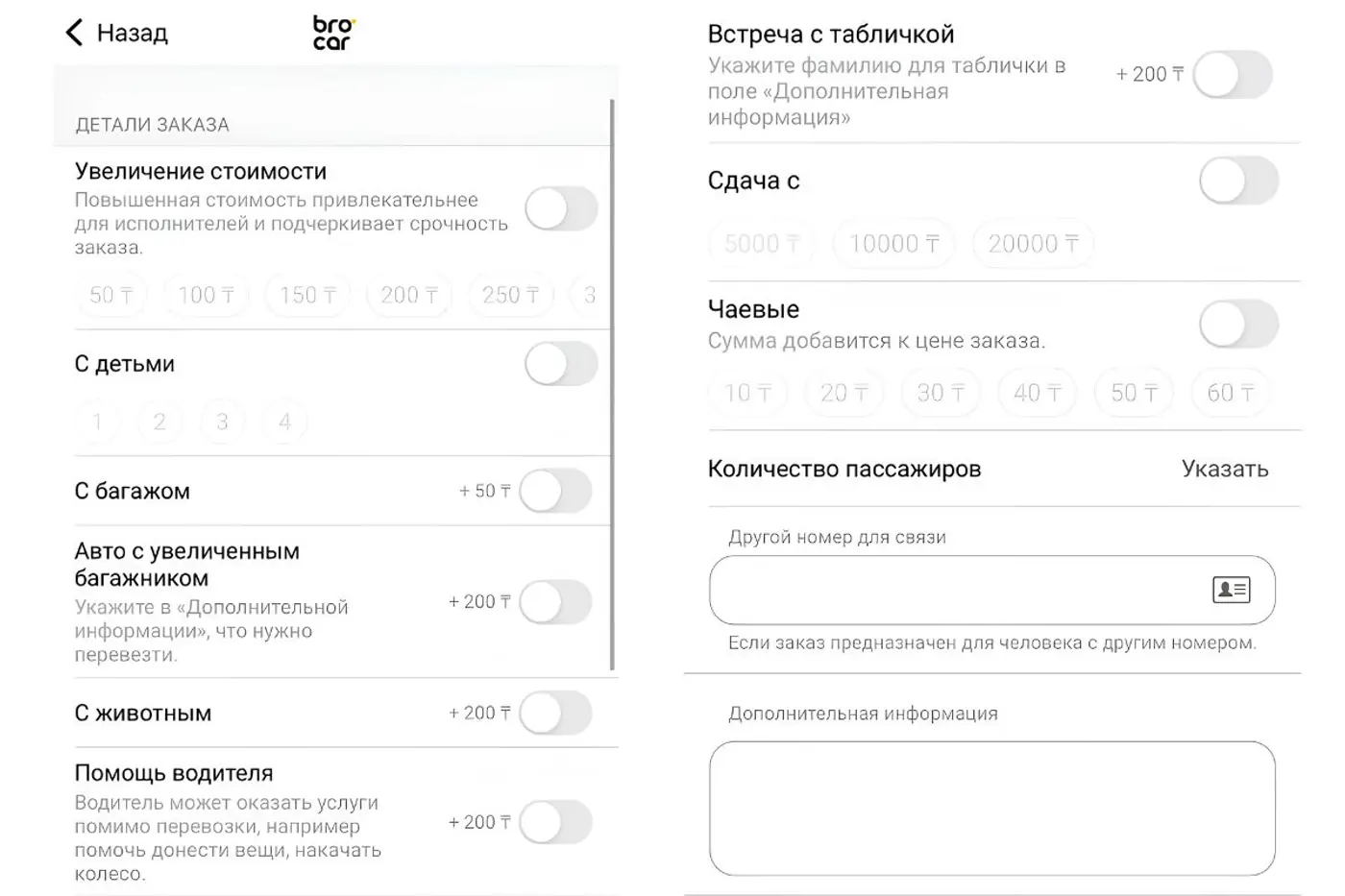Screen dimensions: 1345x896
Task: Pick the 30 ₸ tip amount
Action: (x=940, y=392)
